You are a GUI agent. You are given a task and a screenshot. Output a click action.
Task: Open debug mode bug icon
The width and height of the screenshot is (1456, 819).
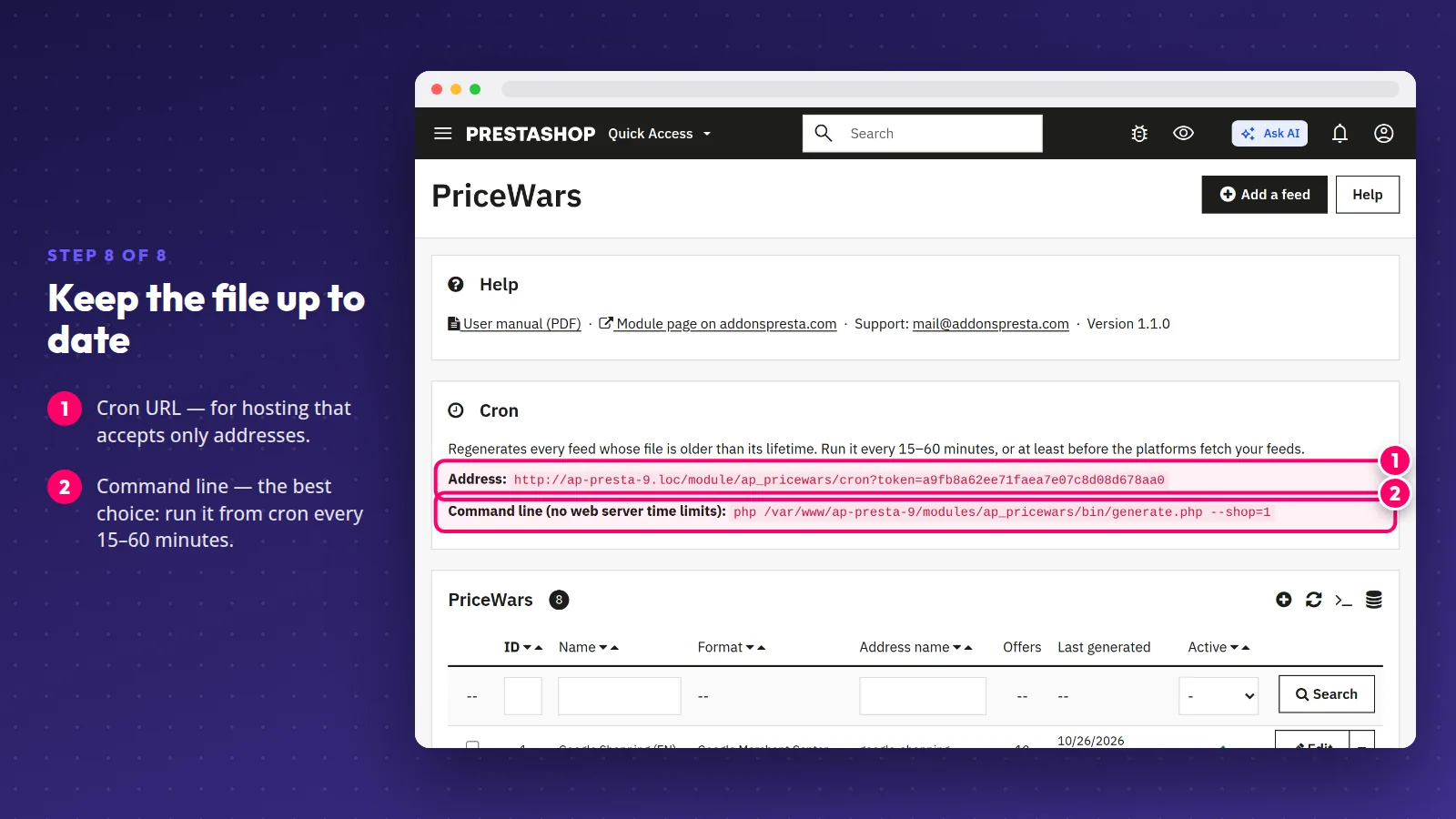pos(1139,134)
